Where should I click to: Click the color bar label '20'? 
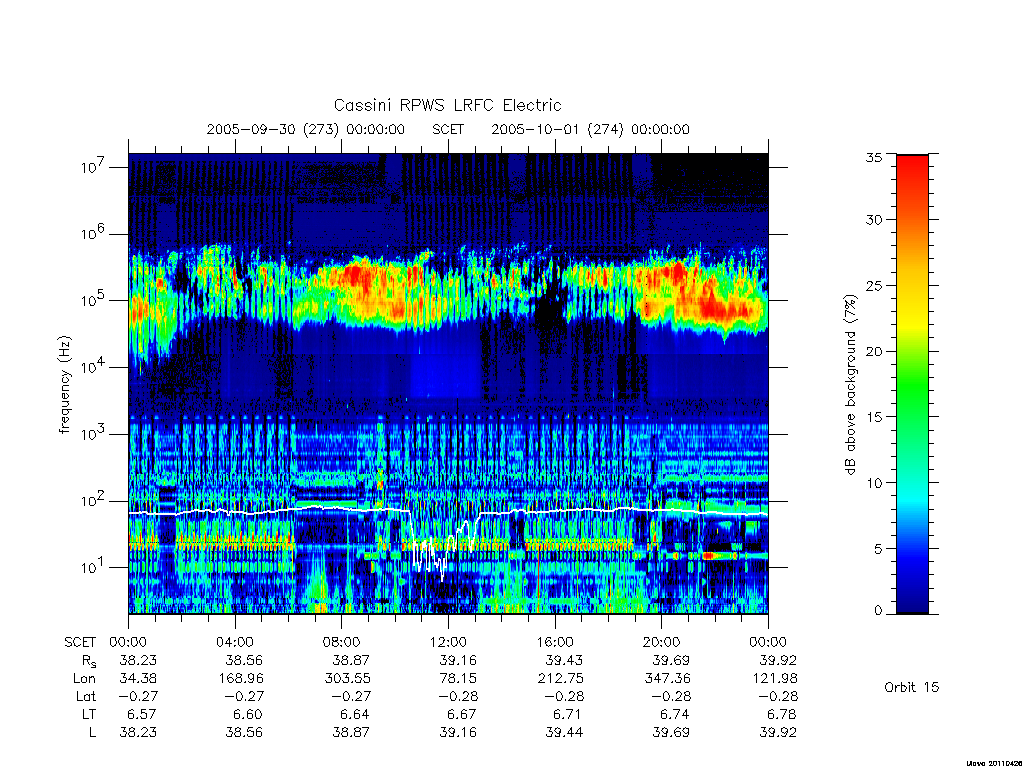coord(873,351)
